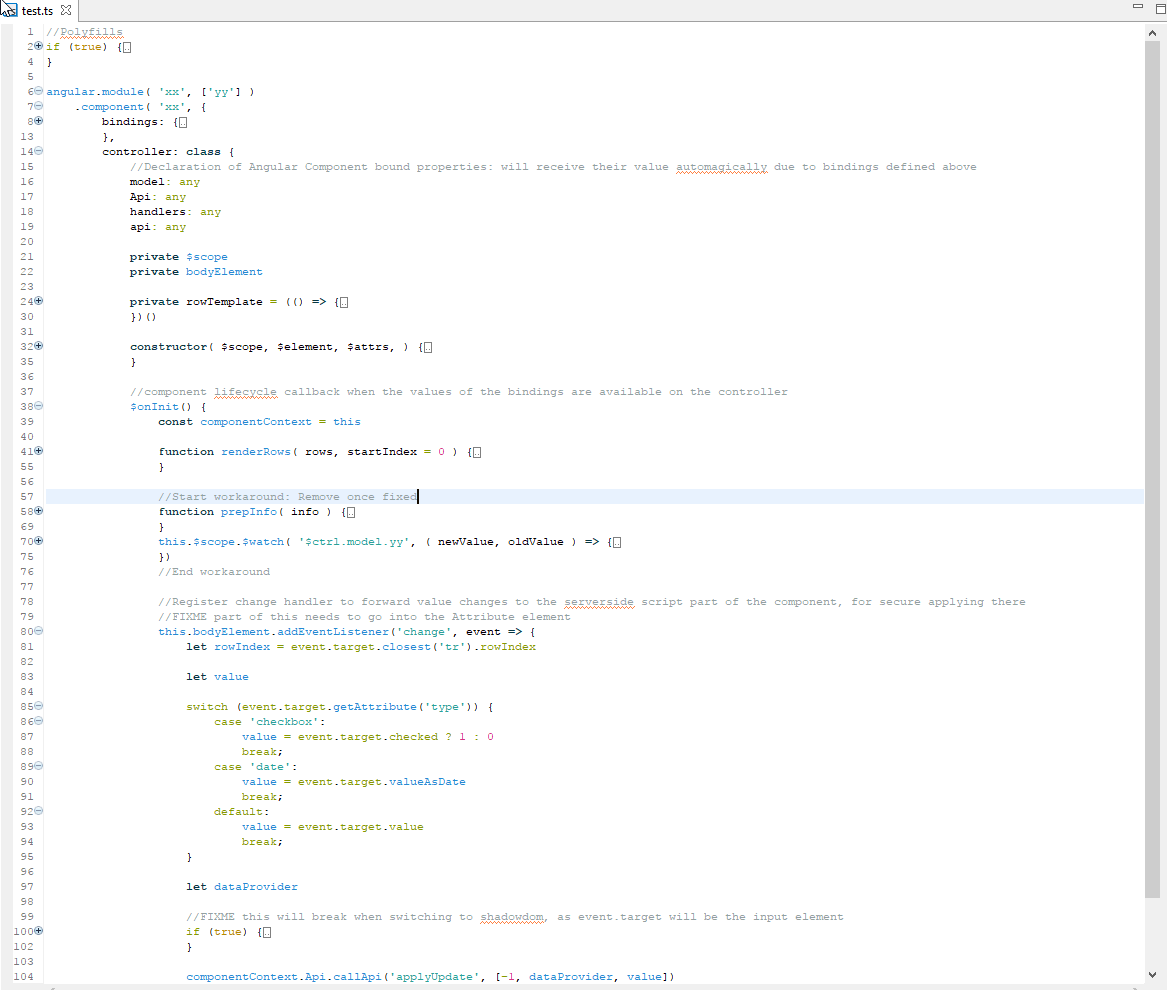The width and height of the screenshot is (1167, 990).
Task: Expand folded block at line 2 'if (true)'
Action: coord(39,46)
